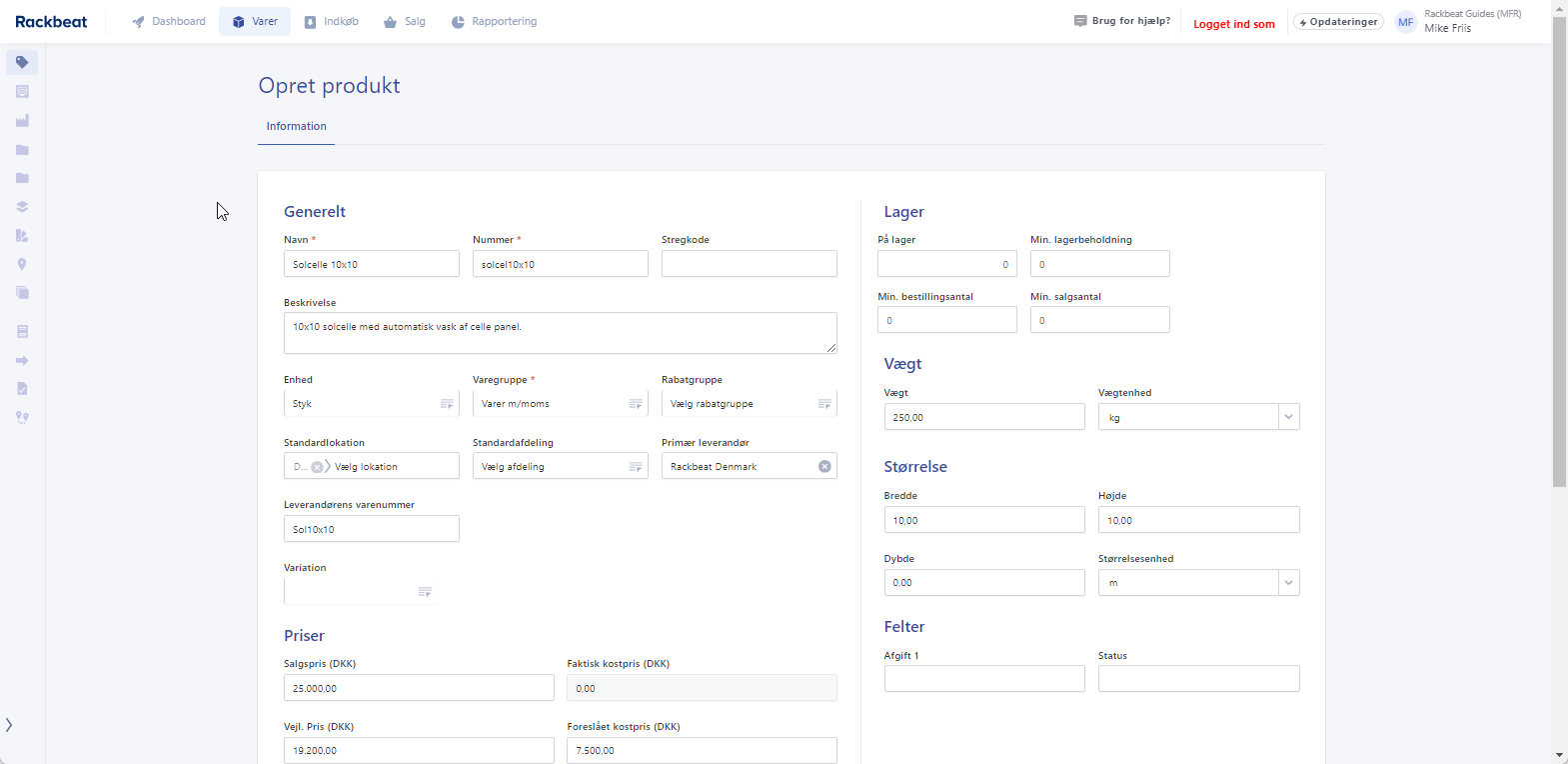The image size is (1568, 764).
Task: Open the Størrelsesenhed dropdown
Action: [1288, 583]
